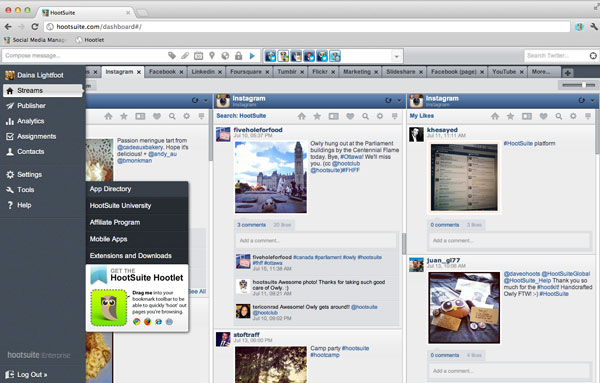This screenshot has width=600, height=383.
Task: Refresh the My Likes Instagram stream
Action: [x=582, y=101]
